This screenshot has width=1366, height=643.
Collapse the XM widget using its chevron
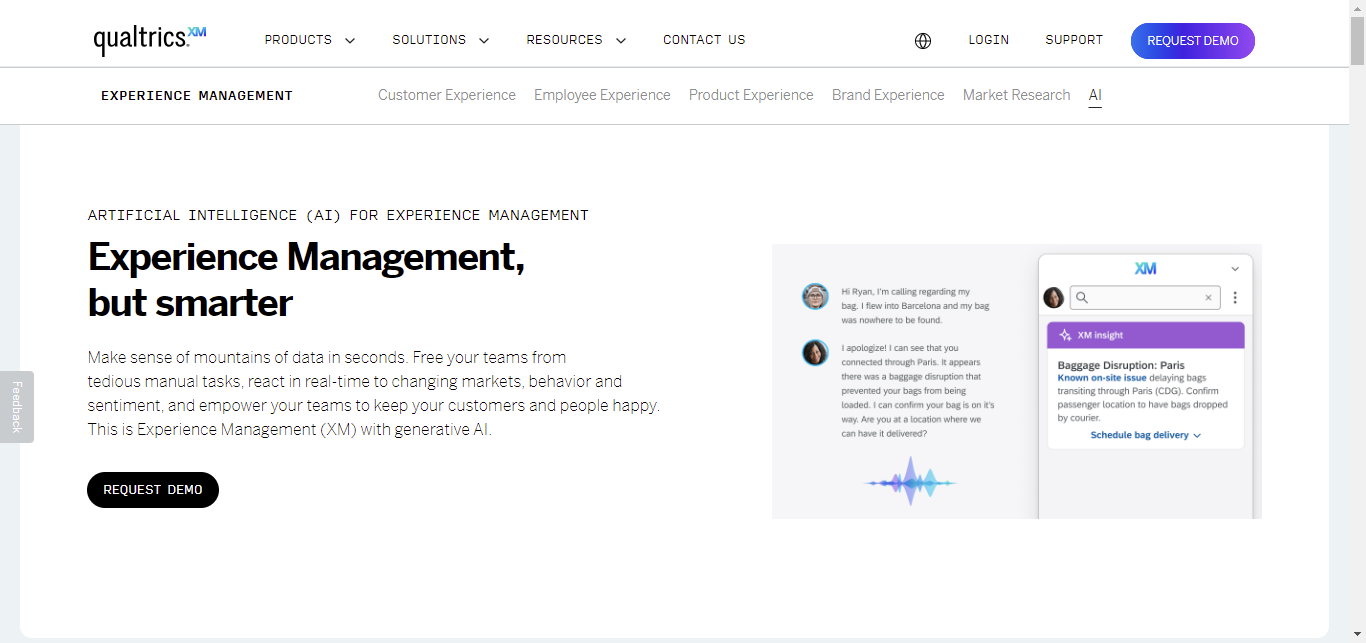[1235, 268]
